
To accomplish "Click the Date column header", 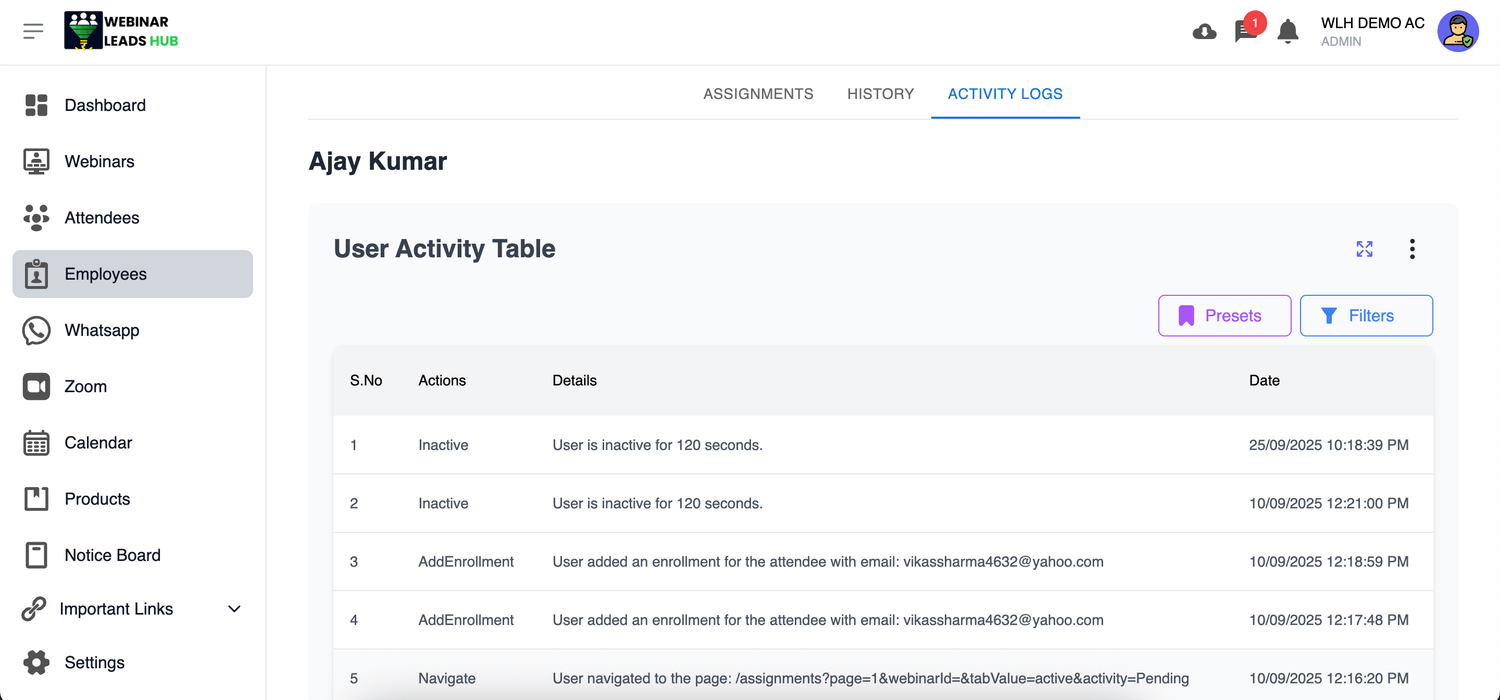I will click(1264, 380).
